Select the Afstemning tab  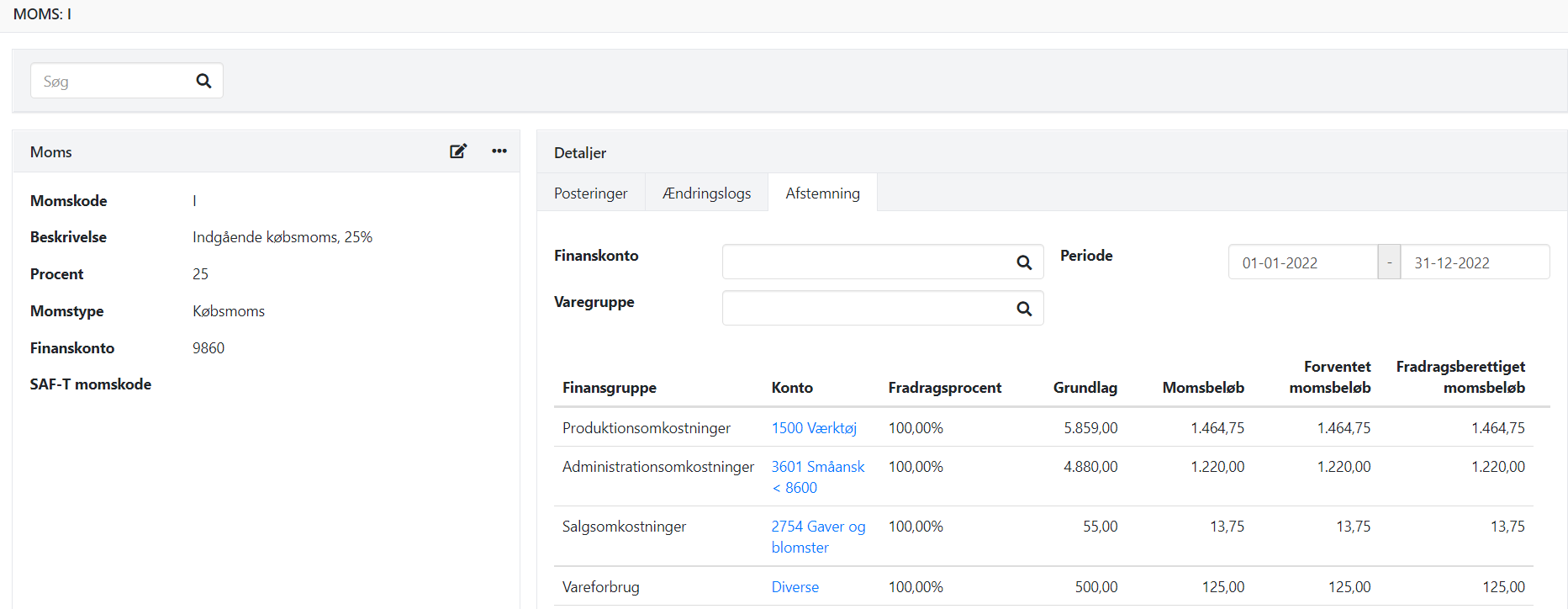(822, 193)
